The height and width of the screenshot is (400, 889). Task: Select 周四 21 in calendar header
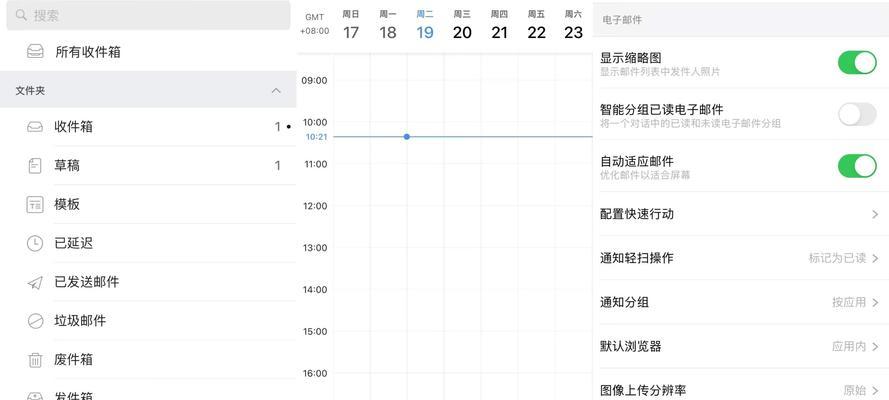[499, 25]
